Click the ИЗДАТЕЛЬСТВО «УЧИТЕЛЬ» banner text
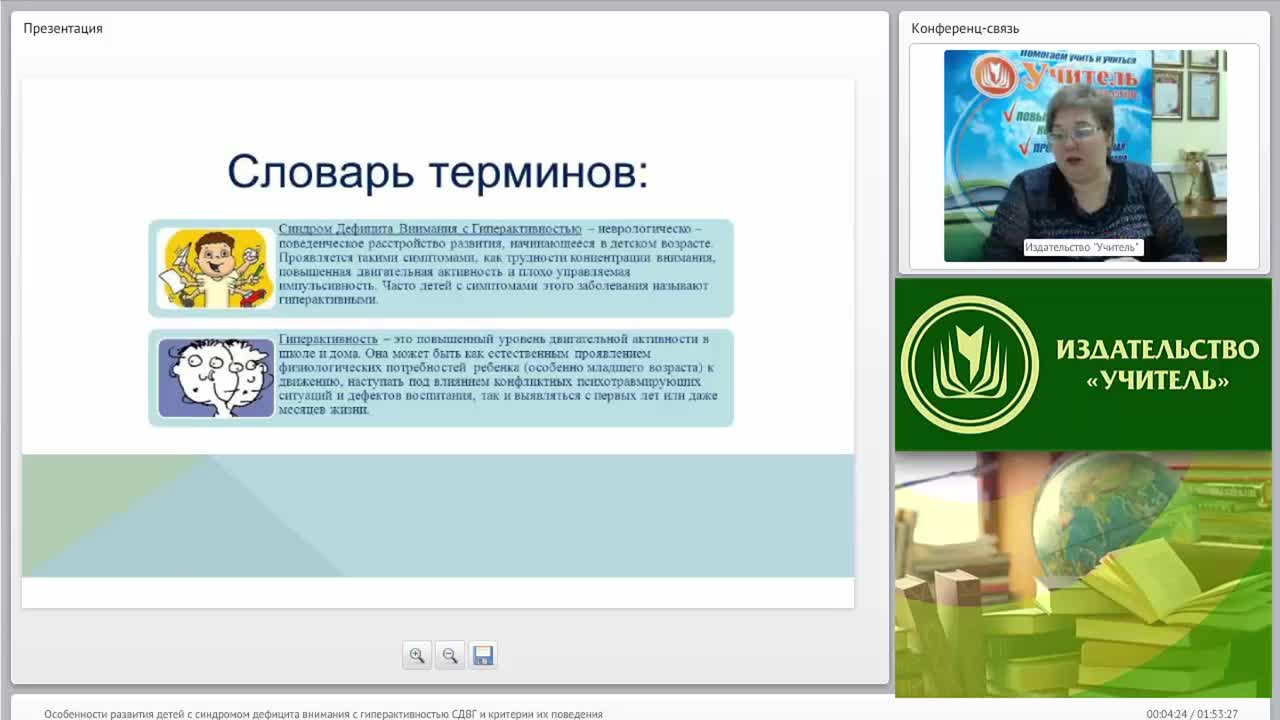This screenshot has width=1280, height=720. pyautogui.click(x=1157, y=364)
